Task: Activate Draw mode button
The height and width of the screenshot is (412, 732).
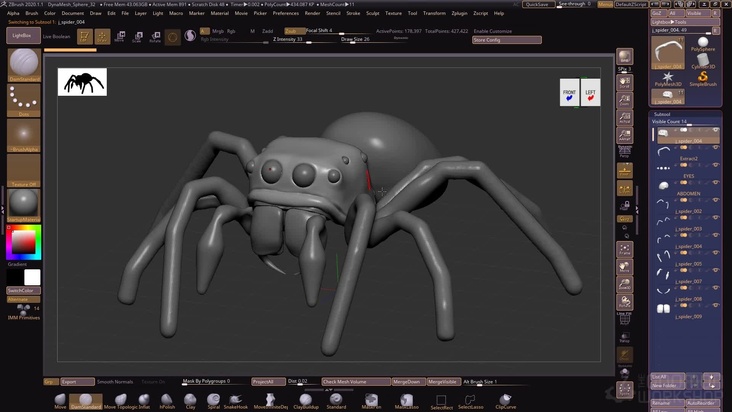Action: coord(103,36)
